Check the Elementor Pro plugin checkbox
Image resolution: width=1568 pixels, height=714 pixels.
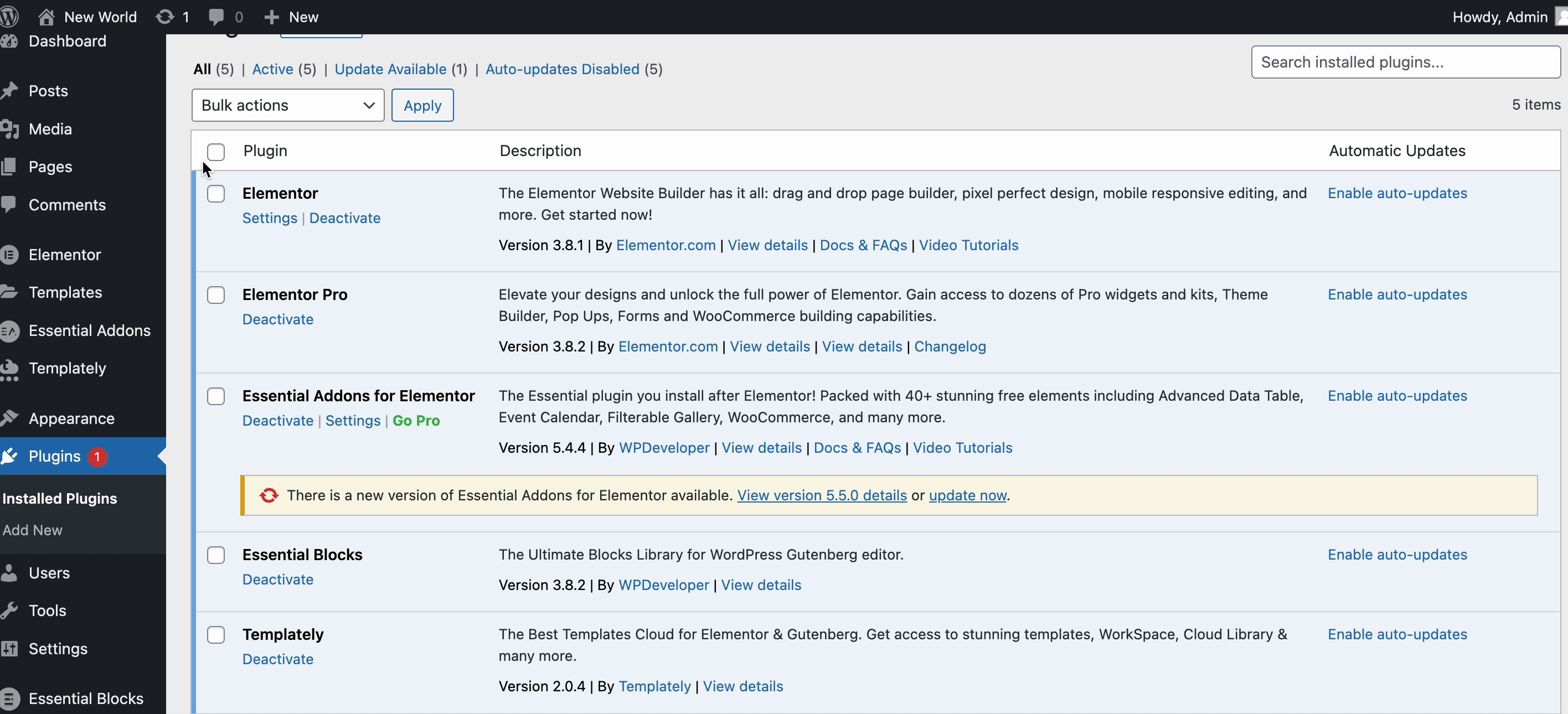click(216, 295)
